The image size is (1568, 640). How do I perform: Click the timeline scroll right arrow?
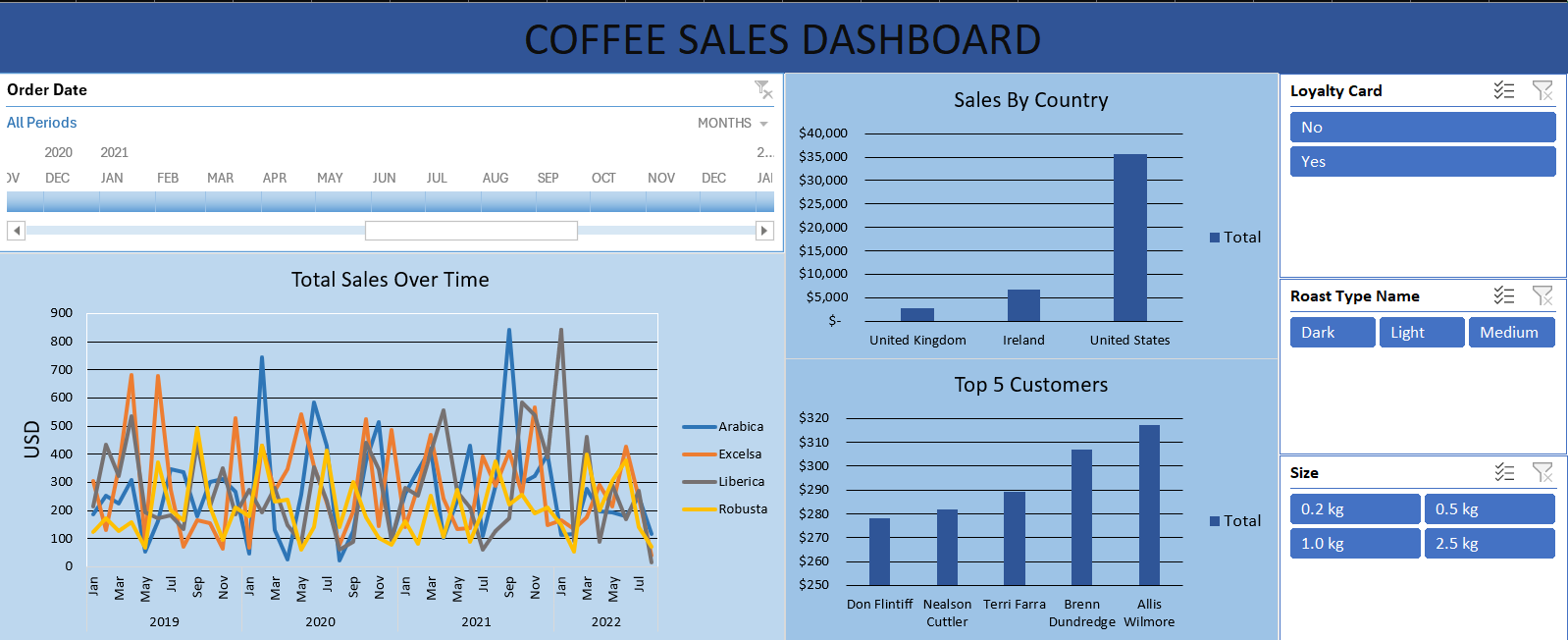coord(764,231)
